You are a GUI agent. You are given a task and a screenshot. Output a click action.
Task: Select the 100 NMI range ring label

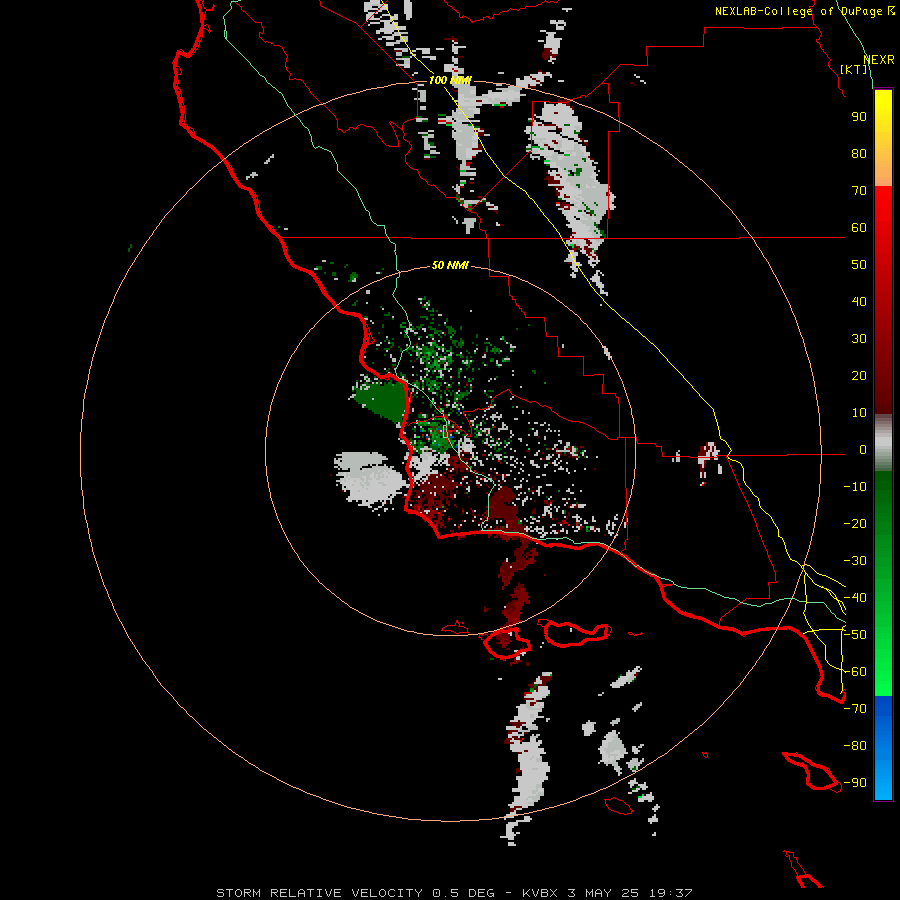point(450,80)
